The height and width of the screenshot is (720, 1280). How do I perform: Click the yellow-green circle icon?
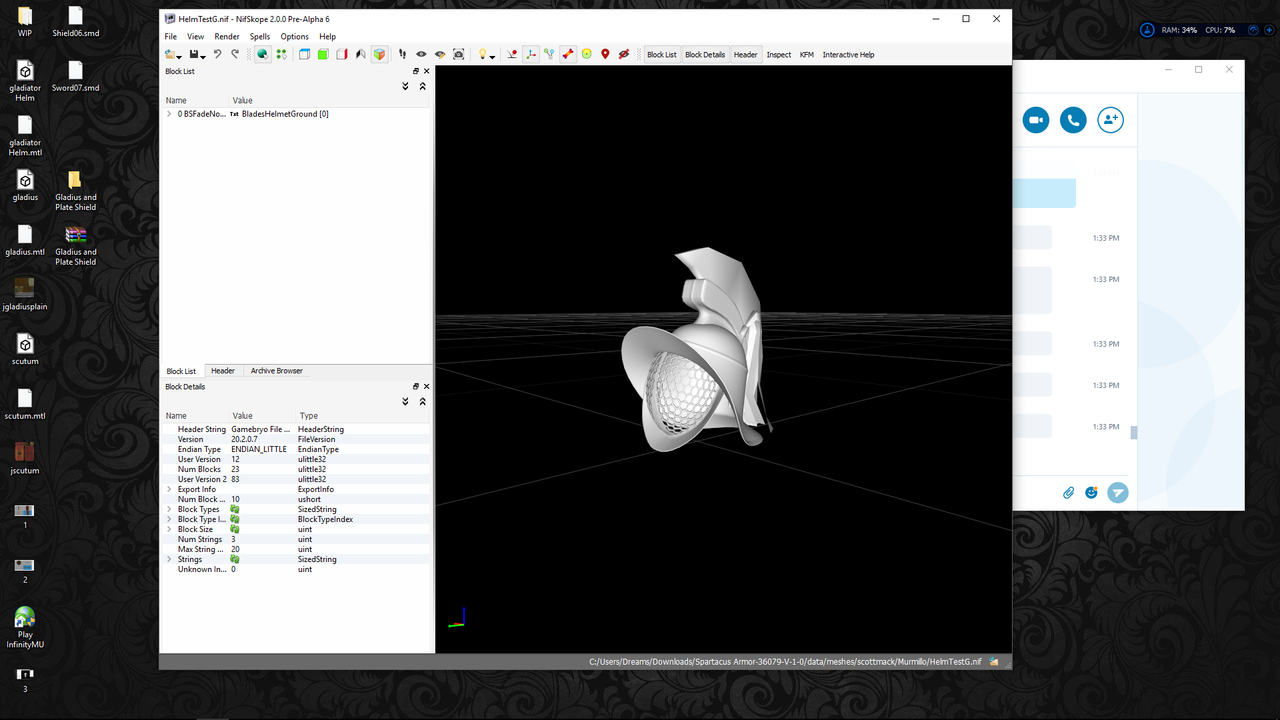point(587,54)
